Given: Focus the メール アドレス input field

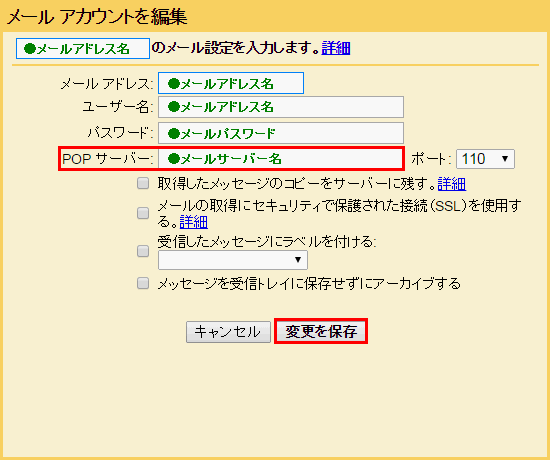Looking at the screenshot, I should [231, 83].
